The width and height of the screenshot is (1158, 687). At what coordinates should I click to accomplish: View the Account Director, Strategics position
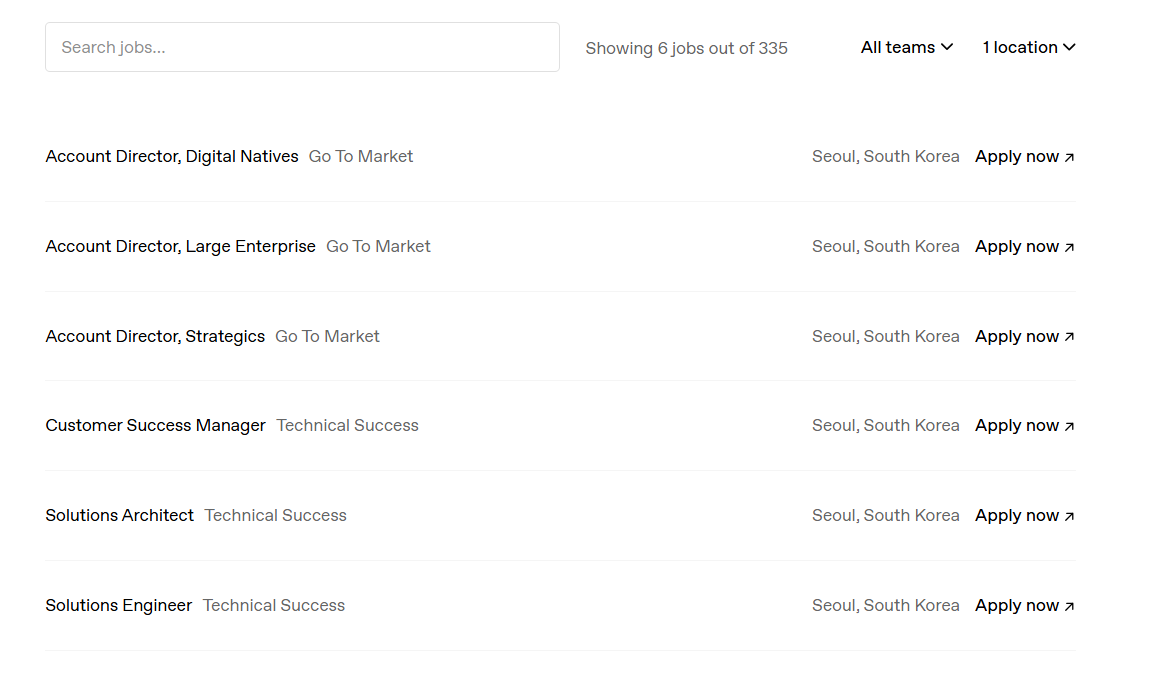[x=155, y=336]
